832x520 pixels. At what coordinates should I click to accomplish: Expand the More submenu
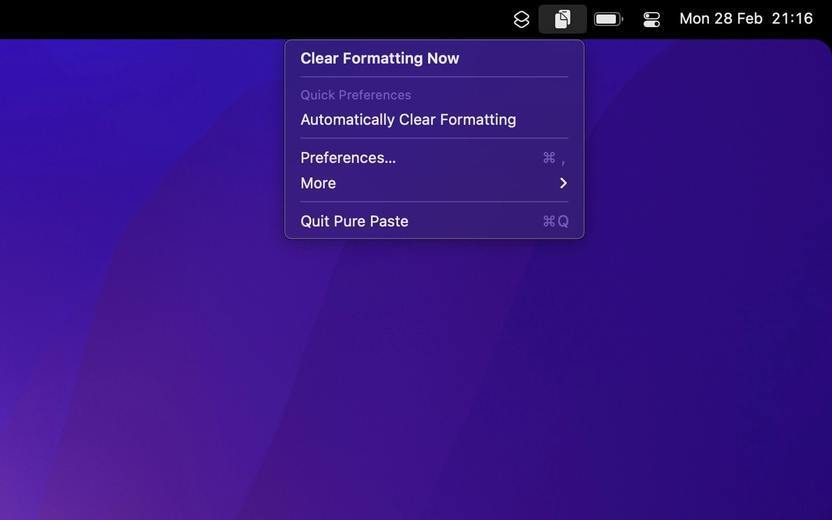point(434,183)
